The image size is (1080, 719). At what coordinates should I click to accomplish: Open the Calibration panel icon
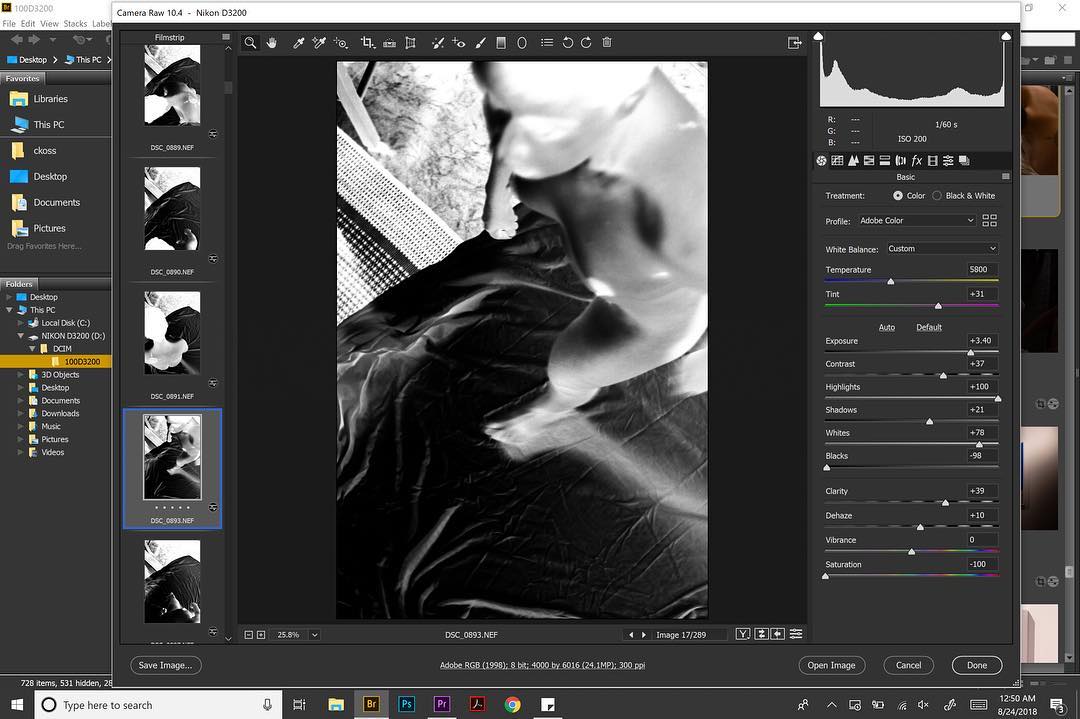point(933,160)
